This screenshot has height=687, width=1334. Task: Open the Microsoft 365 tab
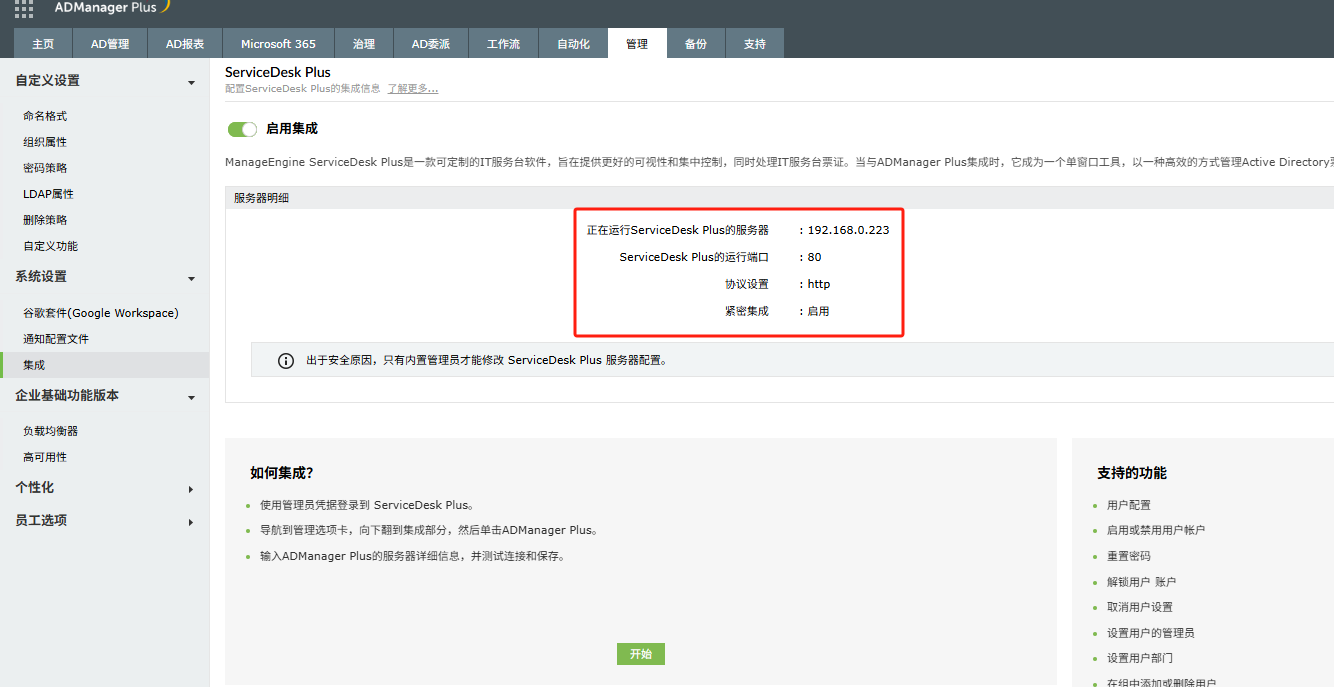click(278, 44)
